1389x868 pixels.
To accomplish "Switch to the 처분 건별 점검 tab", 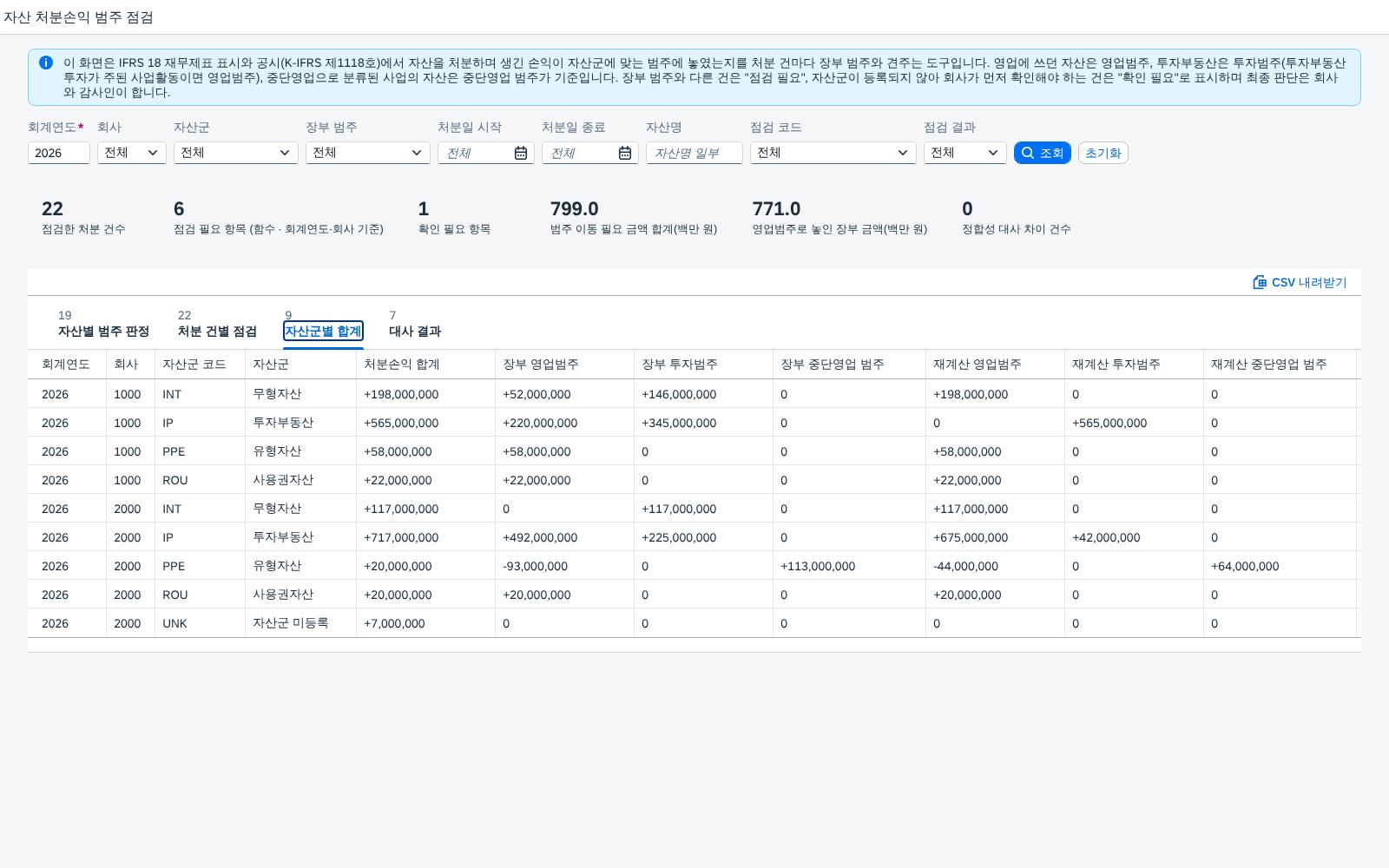I will [x=217, y=324].
